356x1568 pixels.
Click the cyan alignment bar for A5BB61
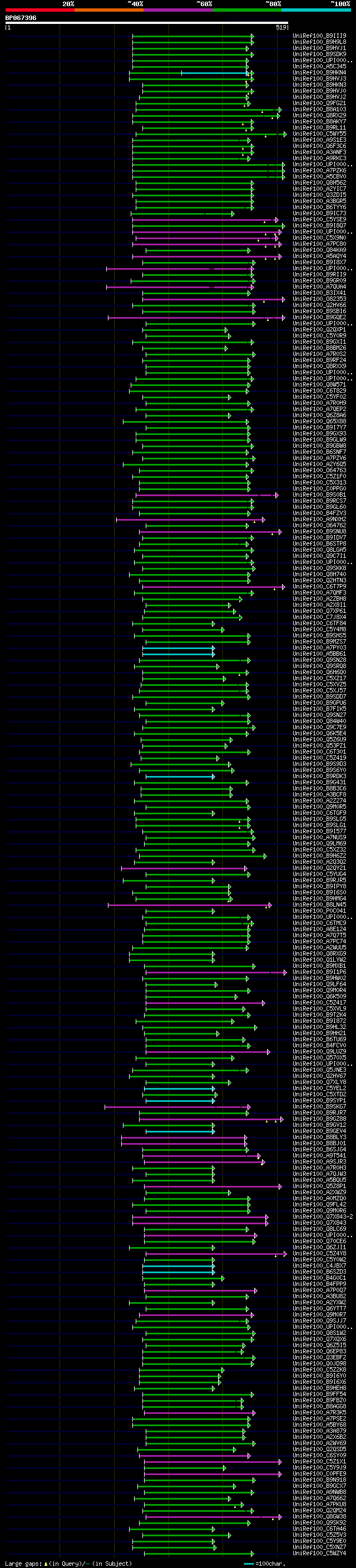(179, 654)
